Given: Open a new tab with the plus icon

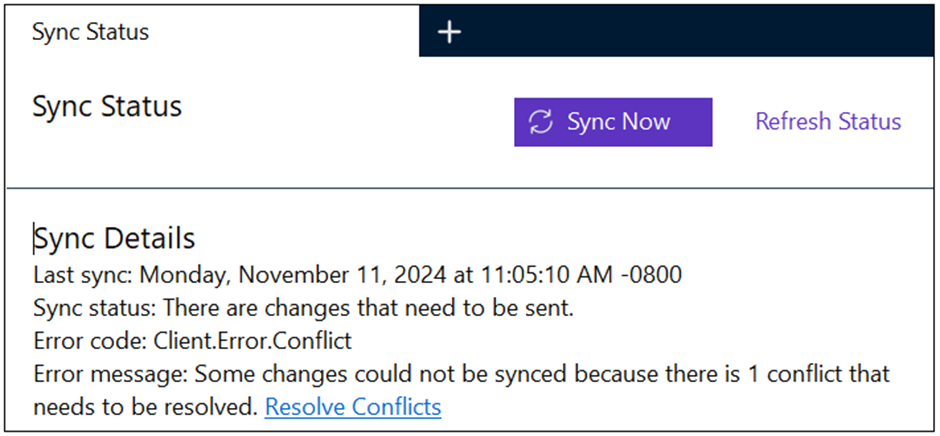Looking at the screenshot, I should 449,32.
